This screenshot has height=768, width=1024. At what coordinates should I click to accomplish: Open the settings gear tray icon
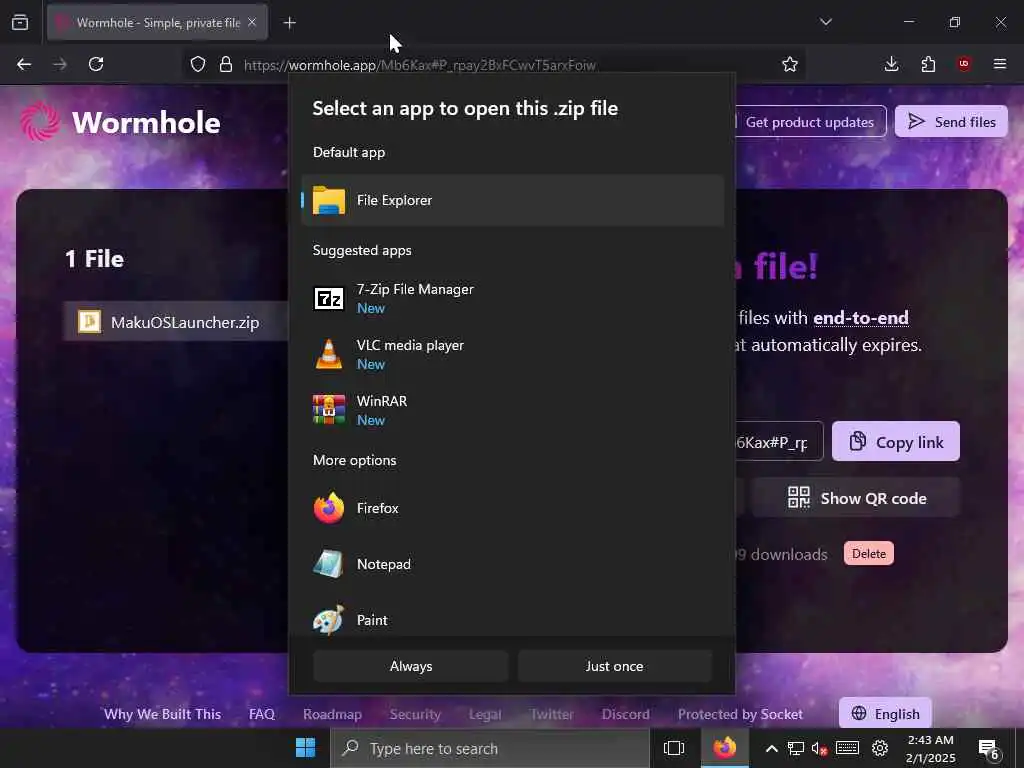coord(880,748)
